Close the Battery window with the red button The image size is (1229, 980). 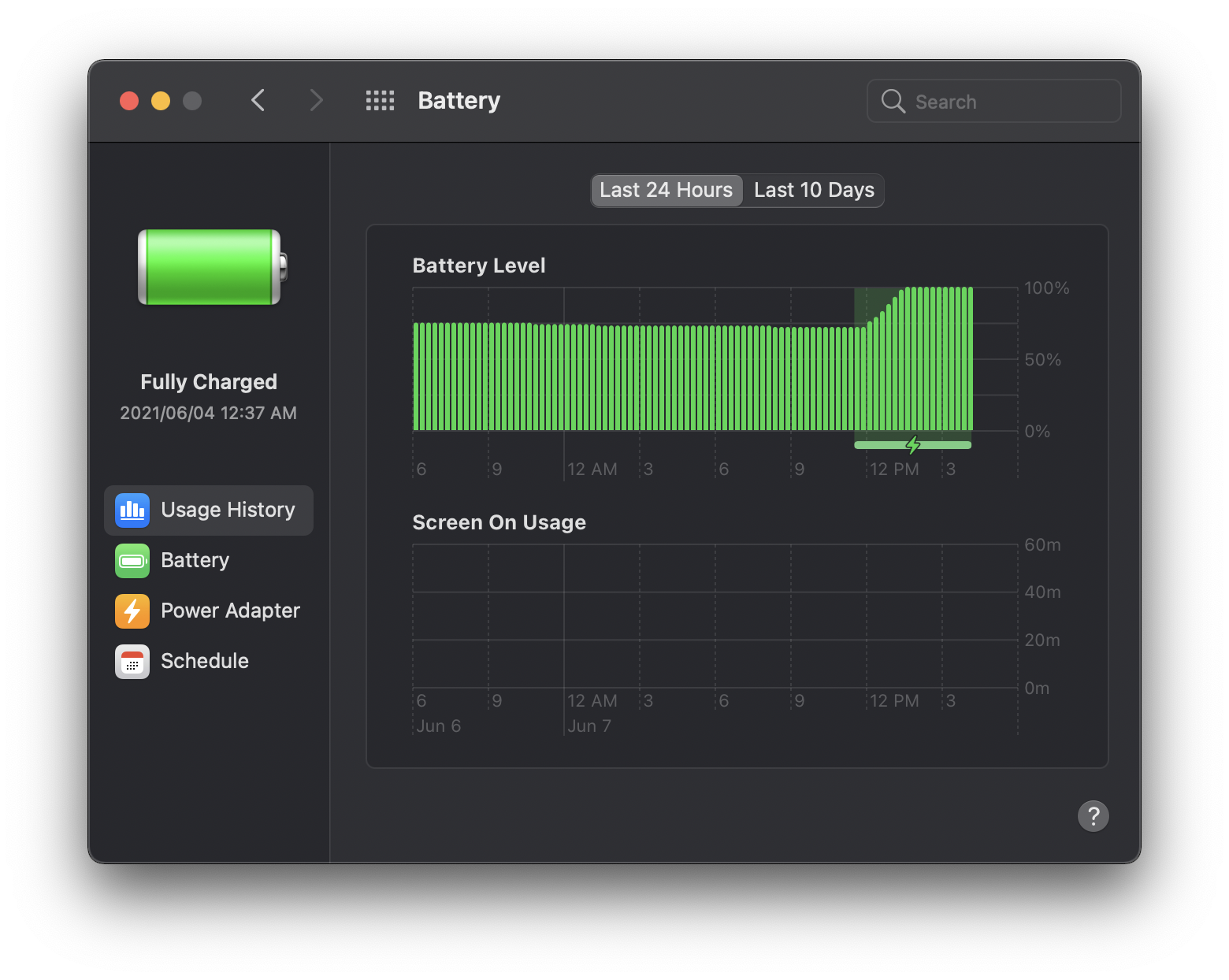(x=129, y=101)
